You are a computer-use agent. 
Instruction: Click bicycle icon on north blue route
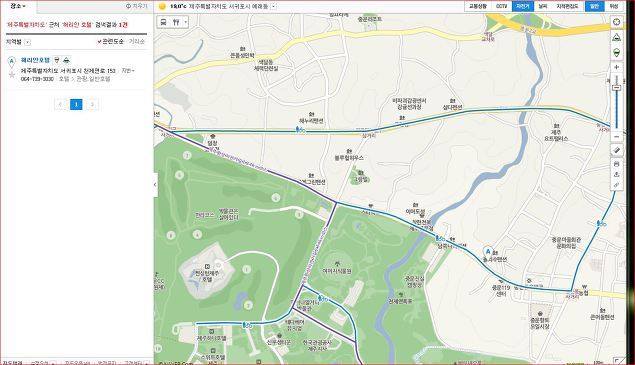300,130
